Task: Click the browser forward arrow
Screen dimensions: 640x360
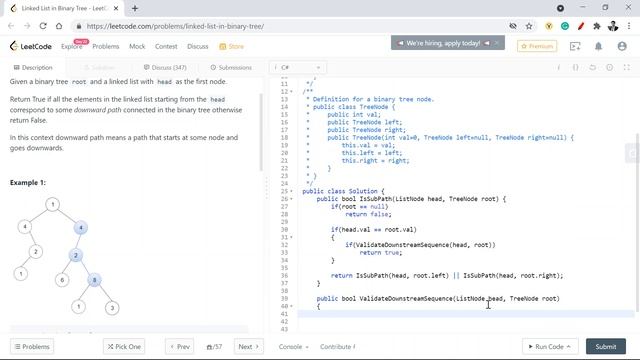Action: point(27,26)
